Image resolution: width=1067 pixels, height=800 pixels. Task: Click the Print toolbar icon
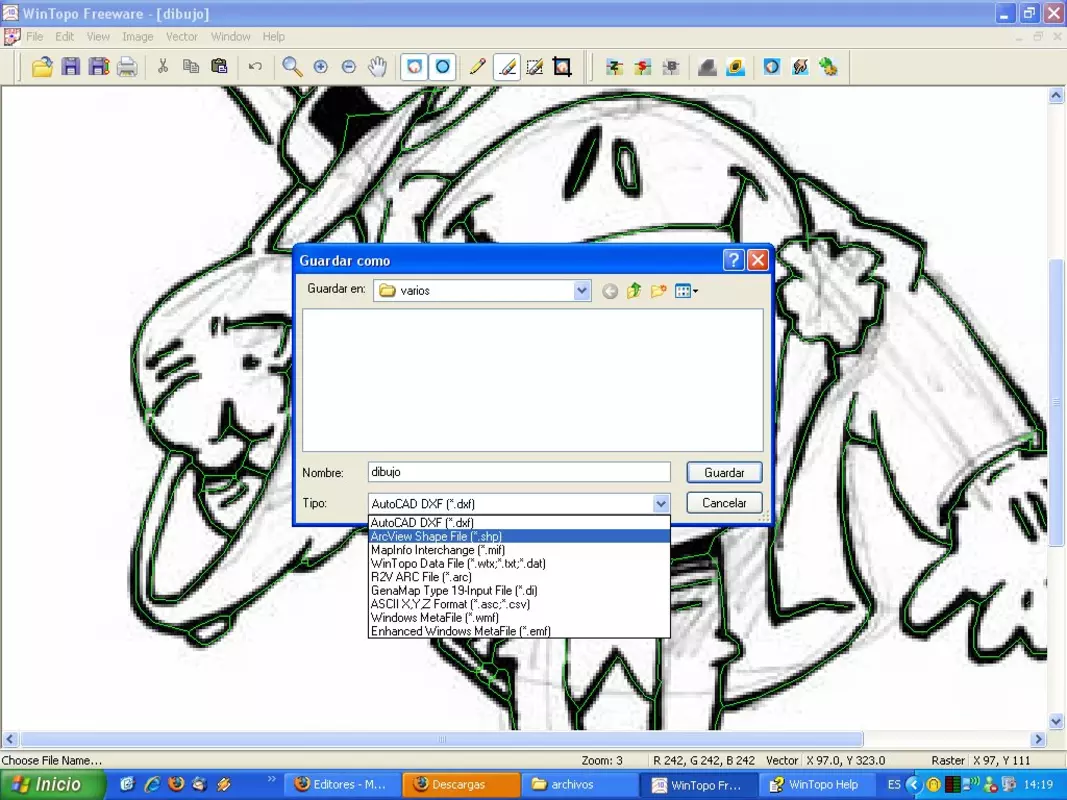click(x=127, y=67)
